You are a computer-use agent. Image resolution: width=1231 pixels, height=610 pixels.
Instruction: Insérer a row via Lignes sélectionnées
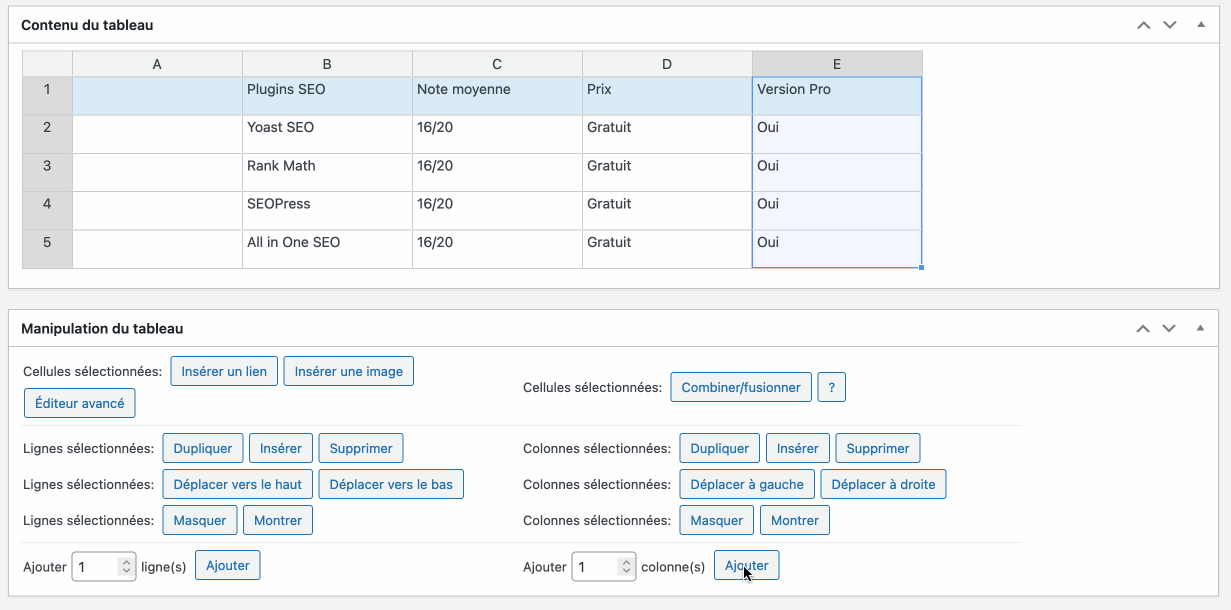(x=281, y=448)
